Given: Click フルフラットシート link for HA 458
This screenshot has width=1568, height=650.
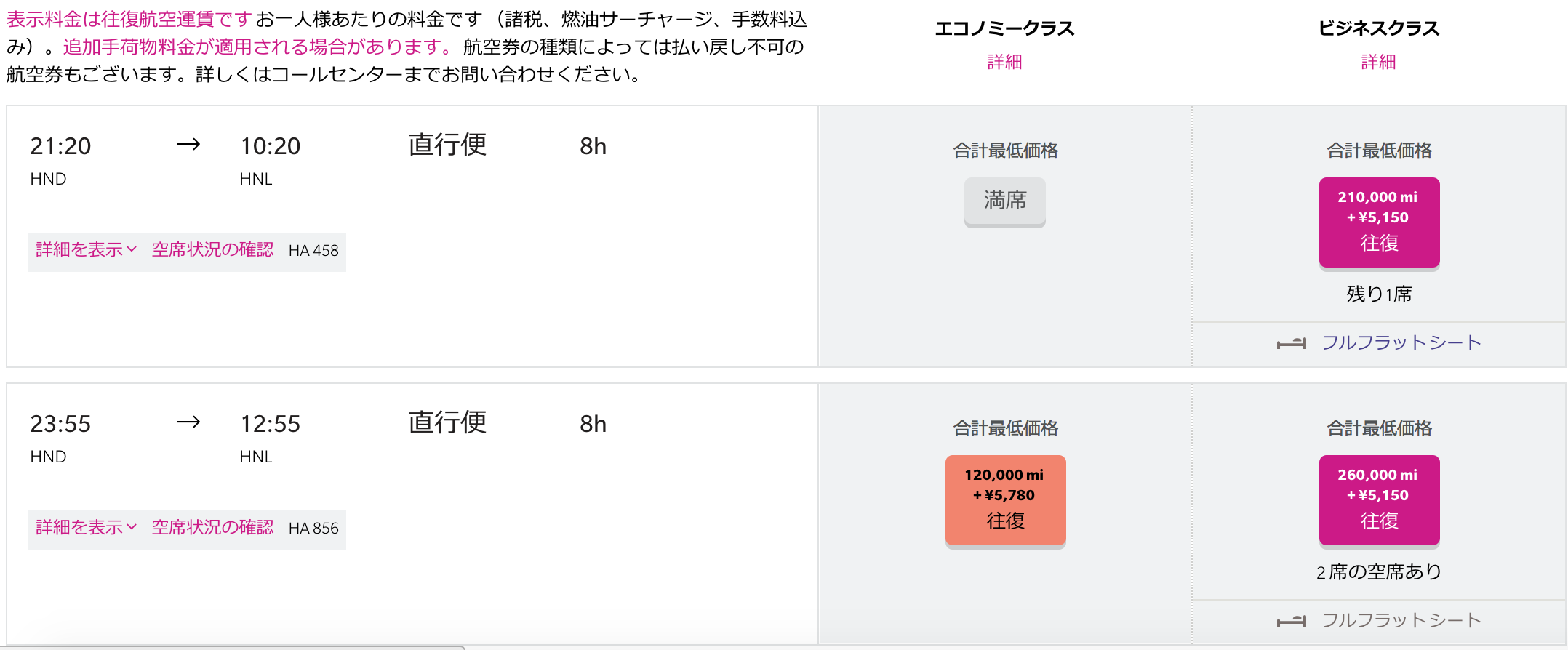Looking at the screenshot, I should (1401, 342).
